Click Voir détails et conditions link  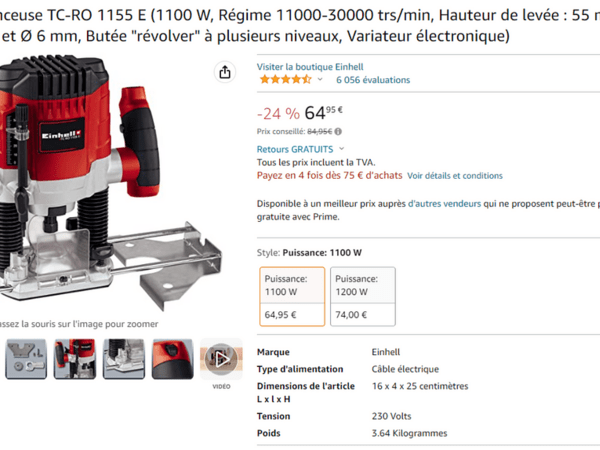[455, 176]
